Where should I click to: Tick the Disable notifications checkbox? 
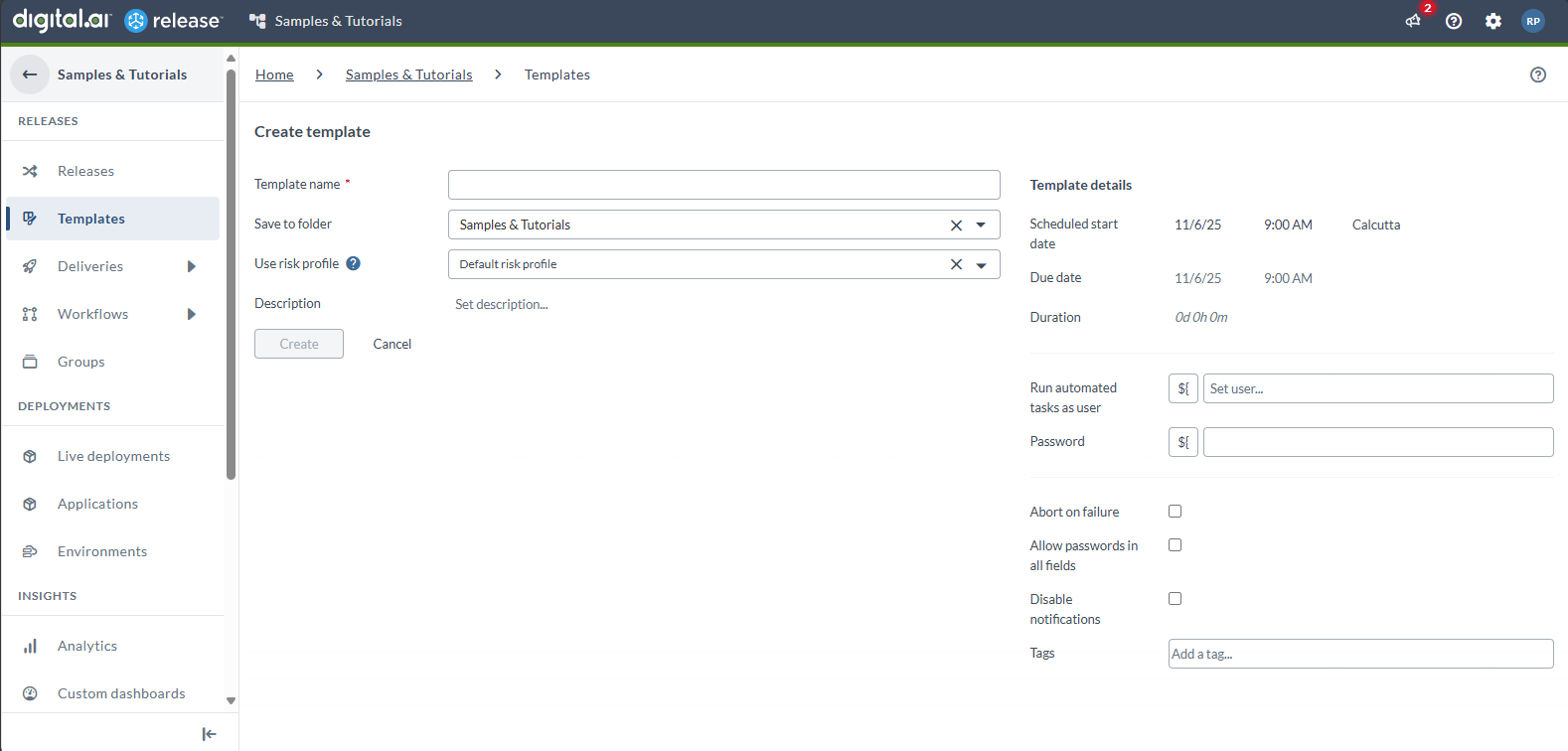point(1175,599)
